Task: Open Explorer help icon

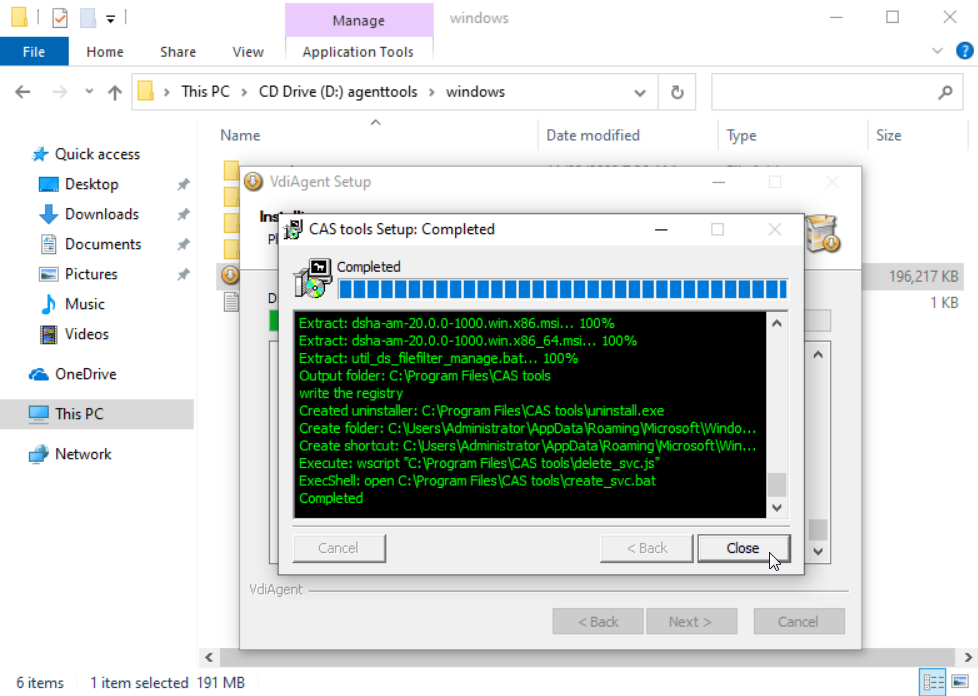Action: pos(964,51)
